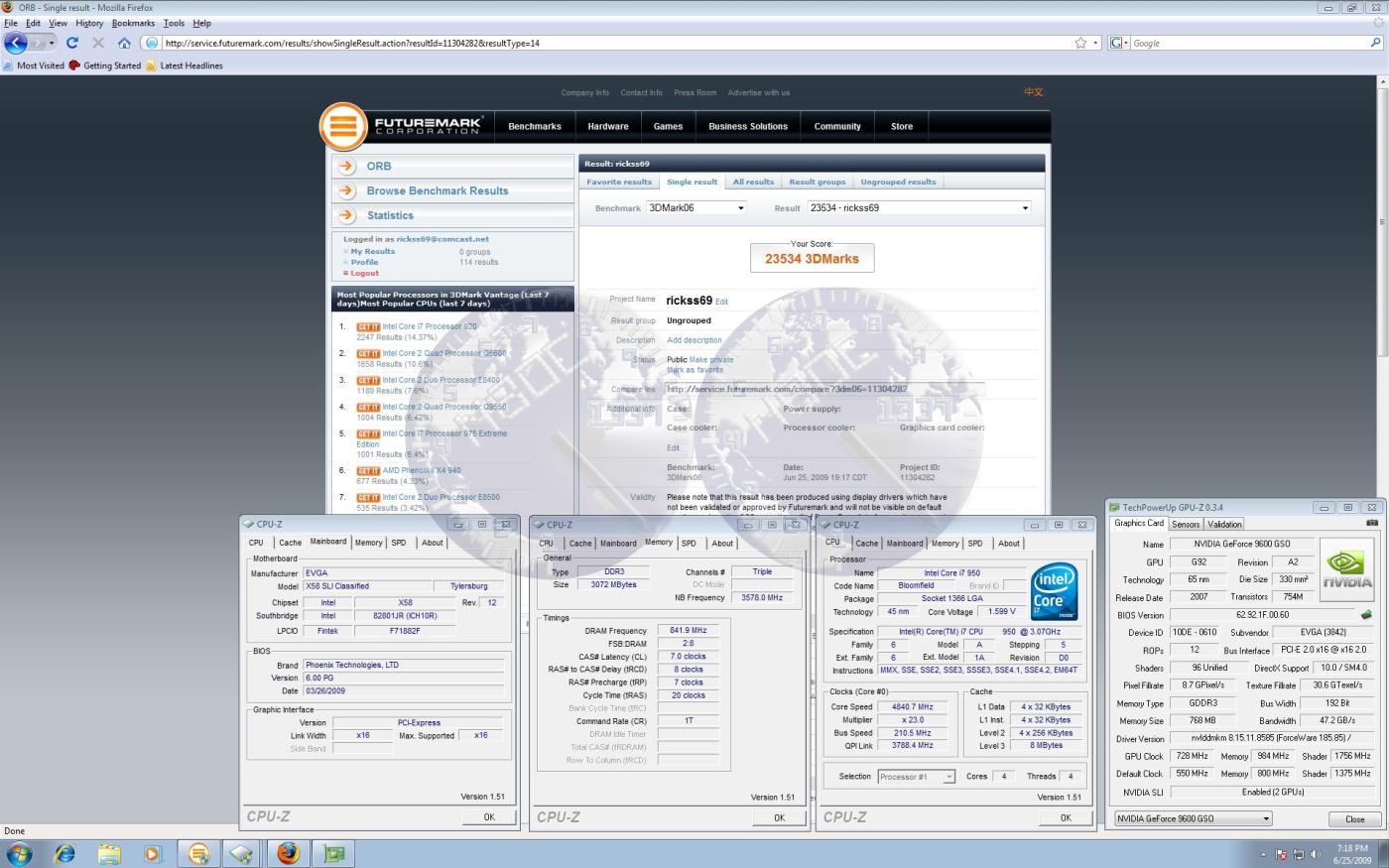The height and width of the screenshot is (868, 1389).
Task: Open the Benchmark 3DMark06 dropdown
Action: (x=696, y=208)
